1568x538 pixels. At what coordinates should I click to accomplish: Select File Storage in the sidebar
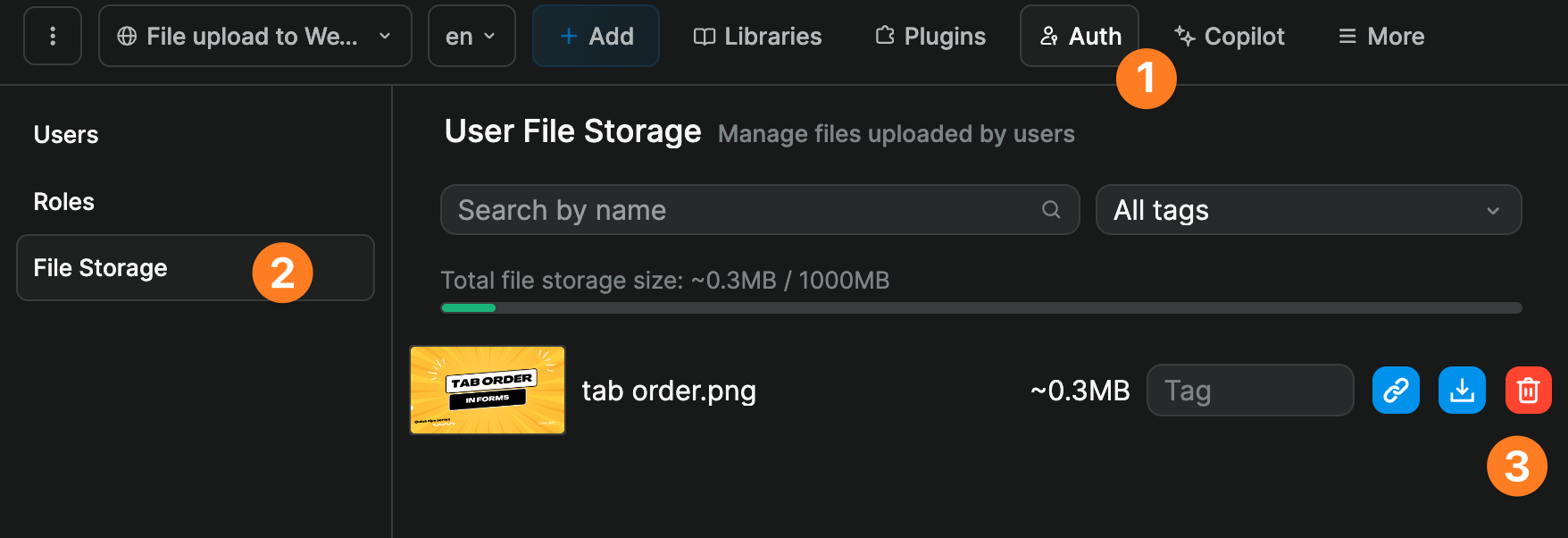pos(100,267)
